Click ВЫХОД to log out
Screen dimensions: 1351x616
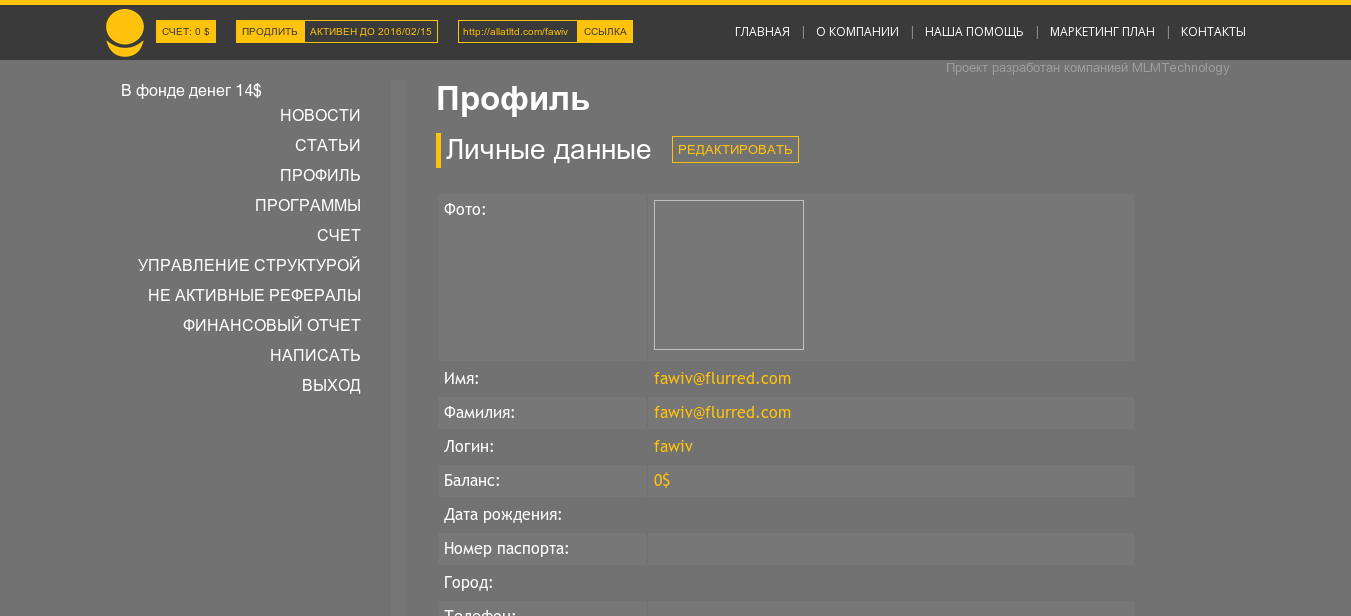click(331, 386)
